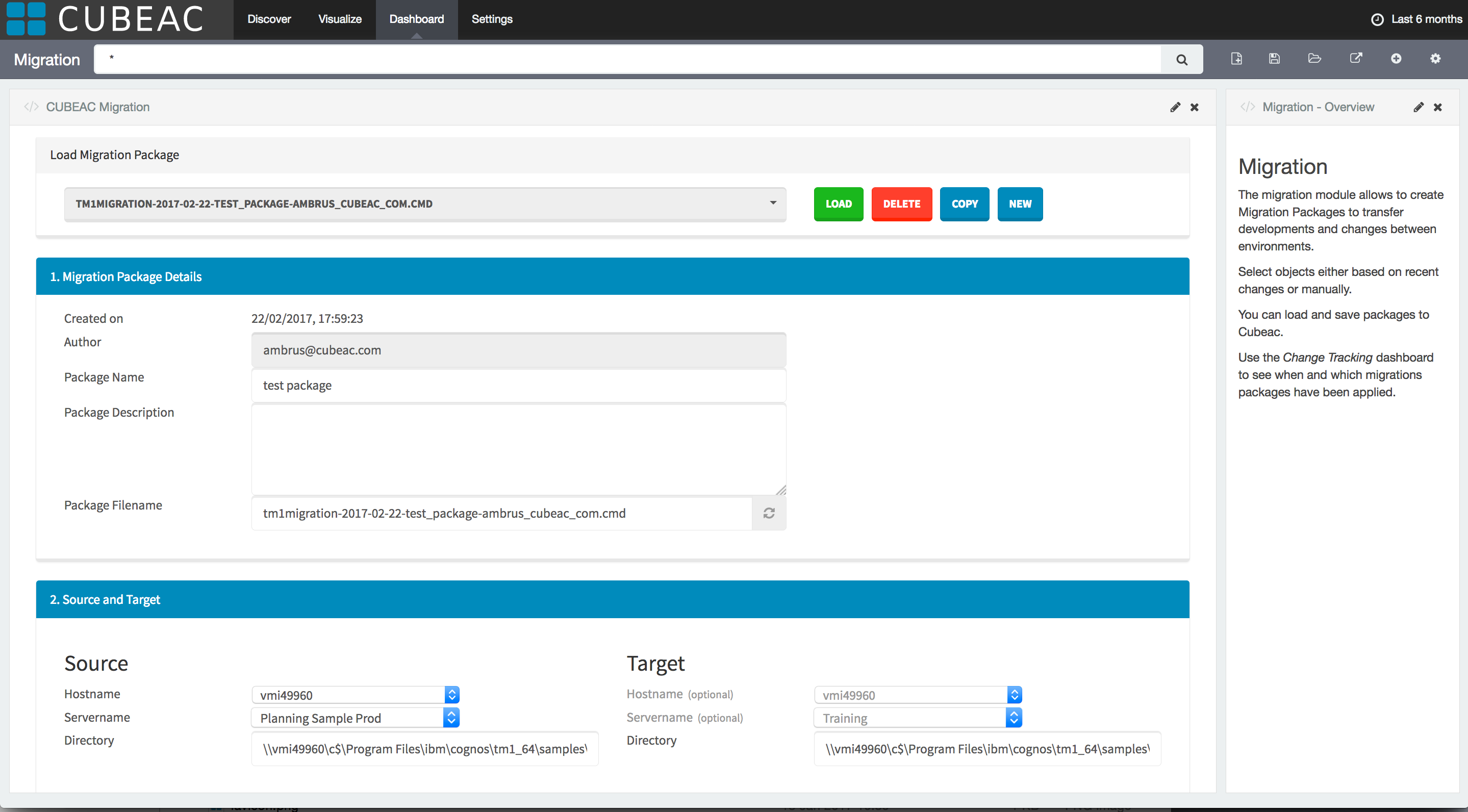This screenshot has height=812, width=1468.
Task: Click the Source heading
Action: (x=96, y=663)
